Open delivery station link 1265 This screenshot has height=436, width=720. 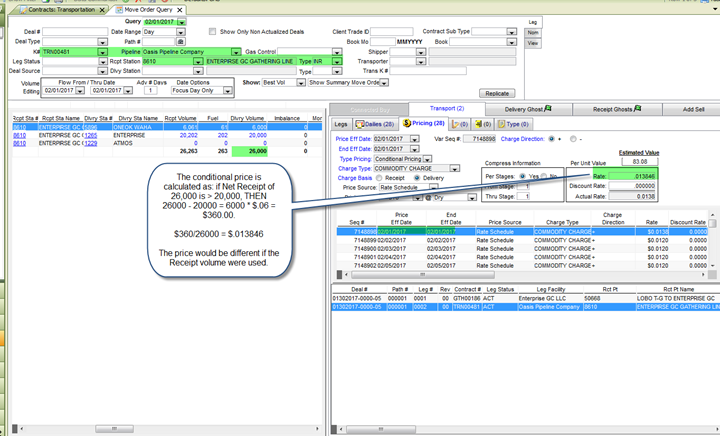(91, 135)
